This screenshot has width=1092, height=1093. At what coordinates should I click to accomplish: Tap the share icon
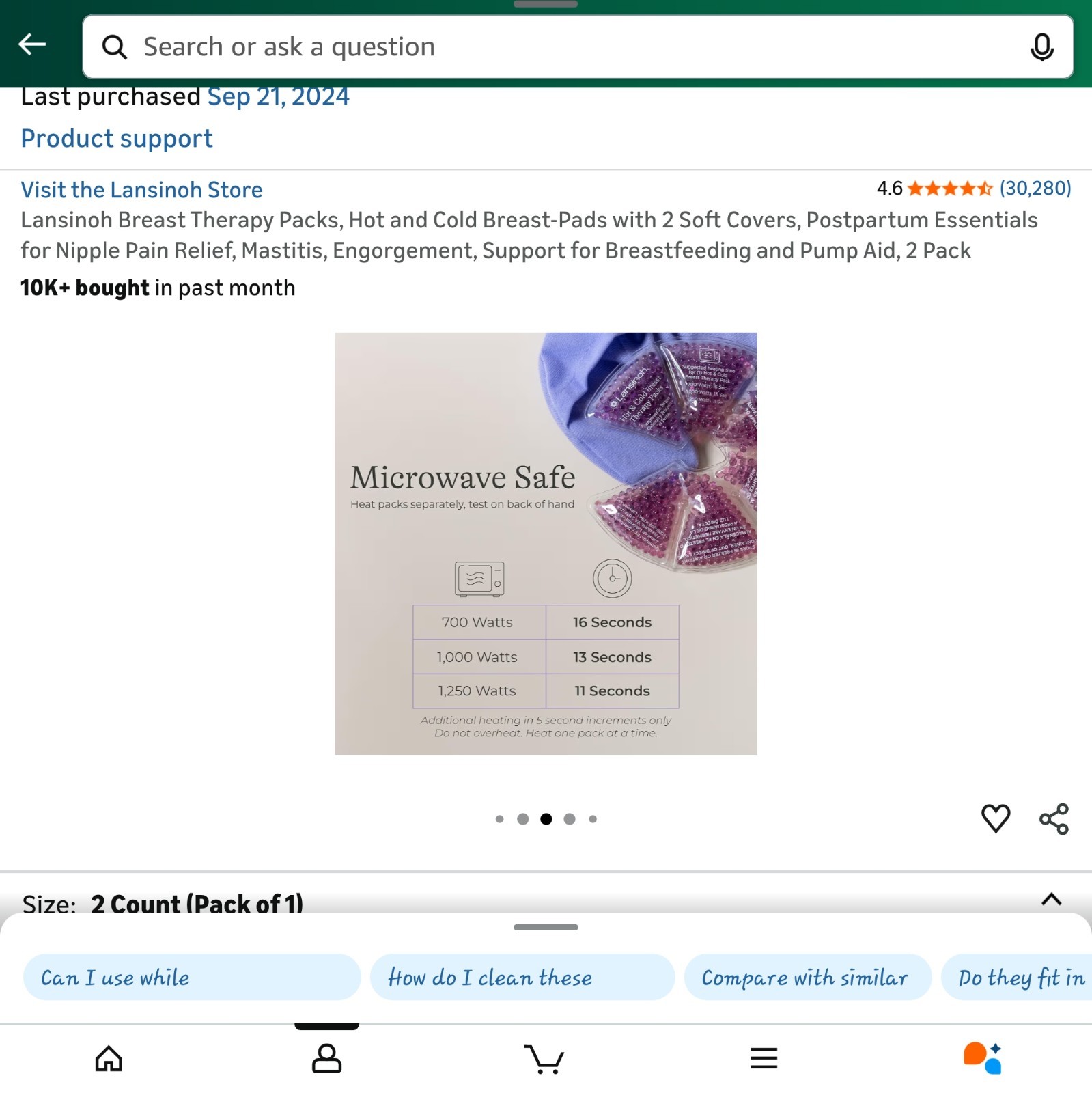click(1054, 818)
